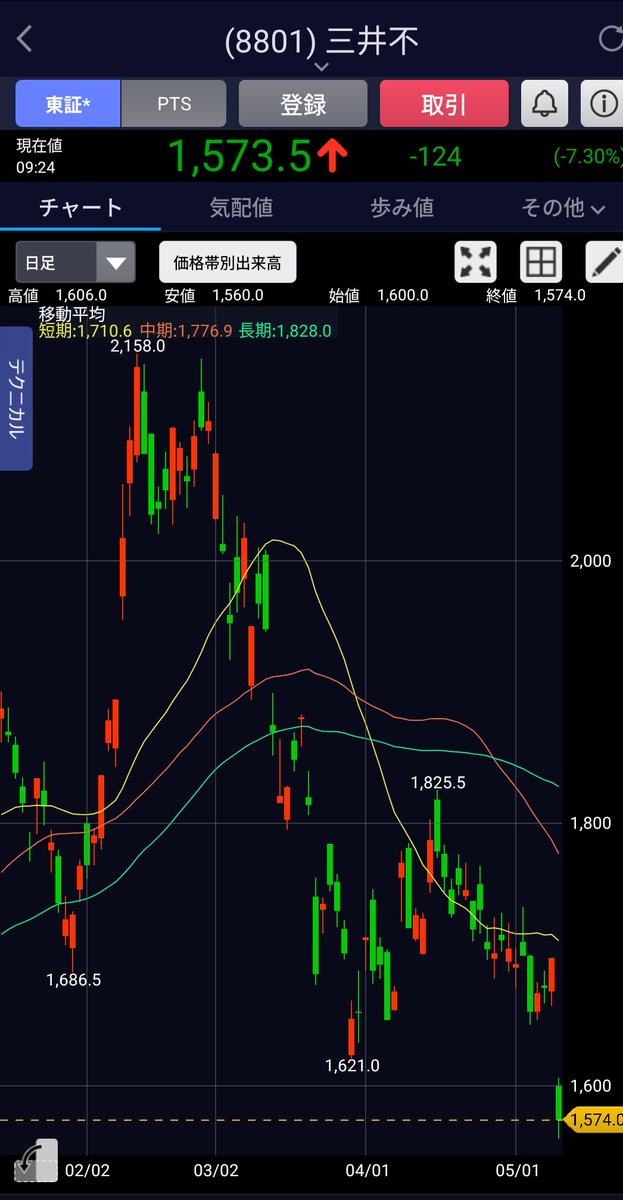Expand stock title chevron below 三井不
Image resolution: width=623 pixels, height=1200 pixels.
pyautogui.click(x=321, y=67)
